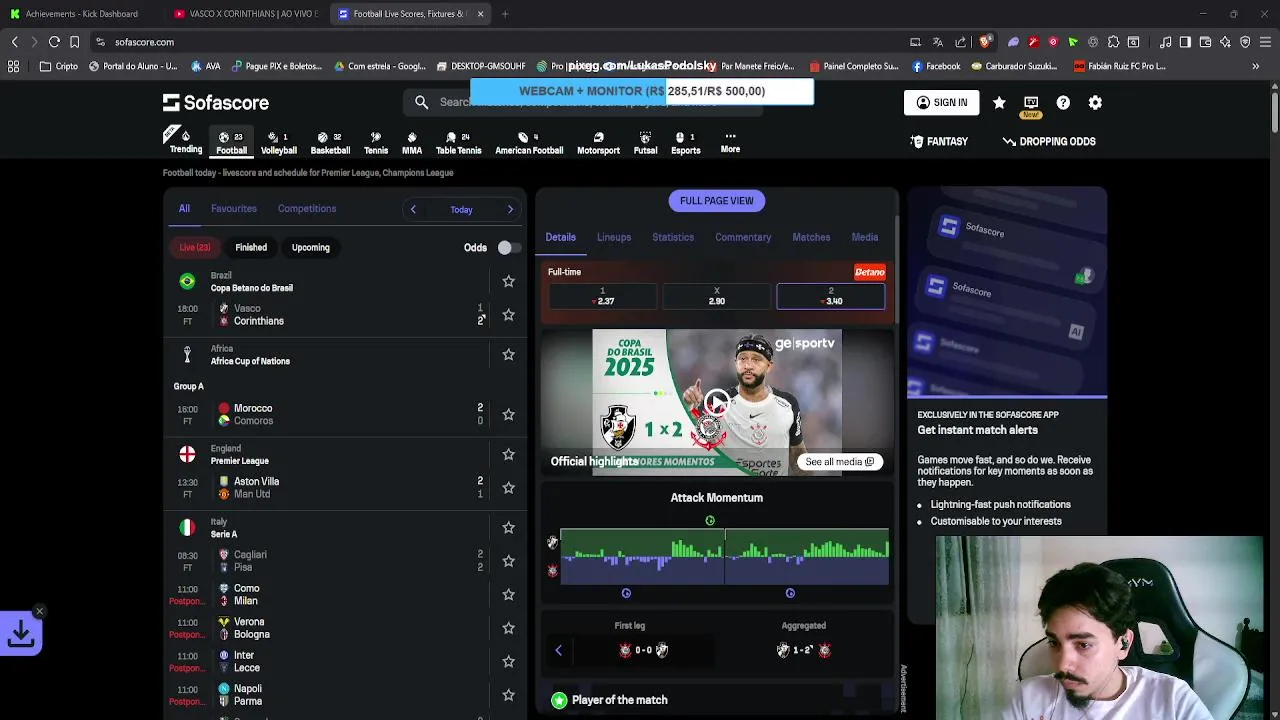Open the bookmarks overflow chevron
This screenshot has height=720, width=1280.
point(1255,66)
